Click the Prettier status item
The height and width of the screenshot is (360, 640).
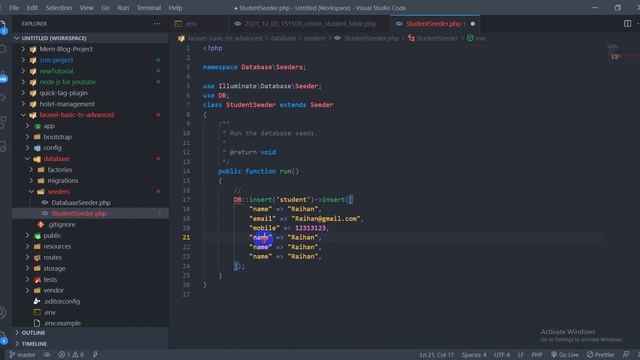(600, 355)
